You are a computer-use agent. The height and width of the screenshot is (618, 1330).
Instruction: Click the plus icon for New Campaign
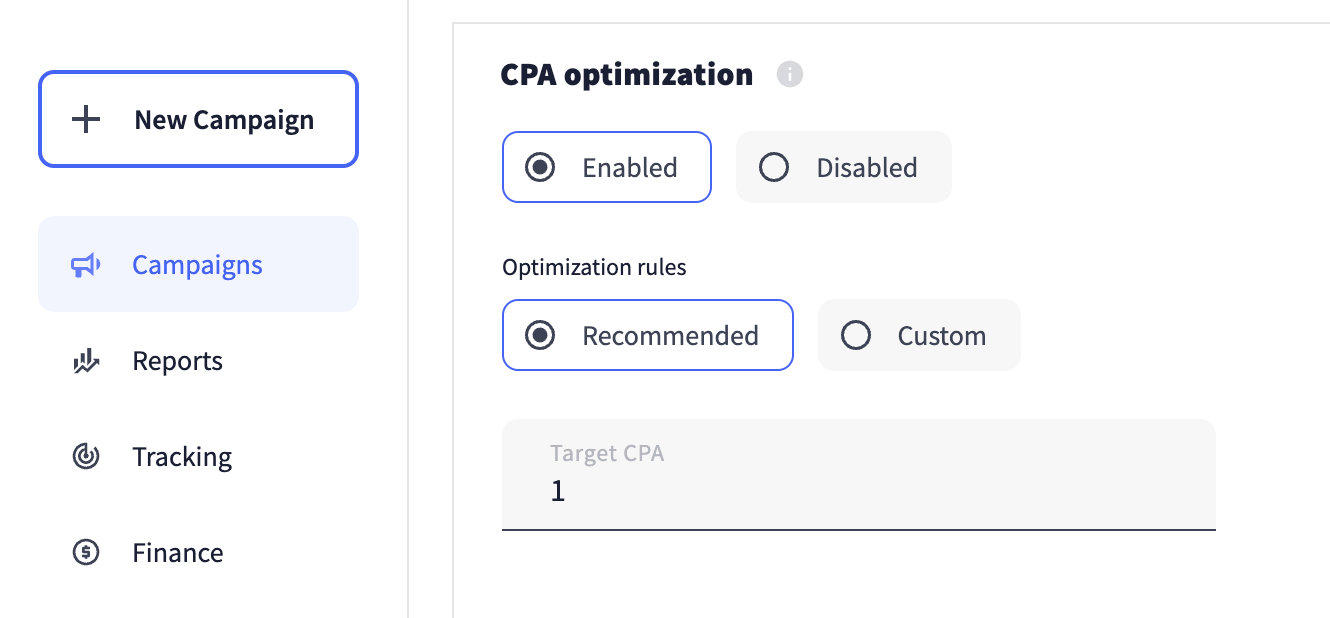[x=87, y=120]
